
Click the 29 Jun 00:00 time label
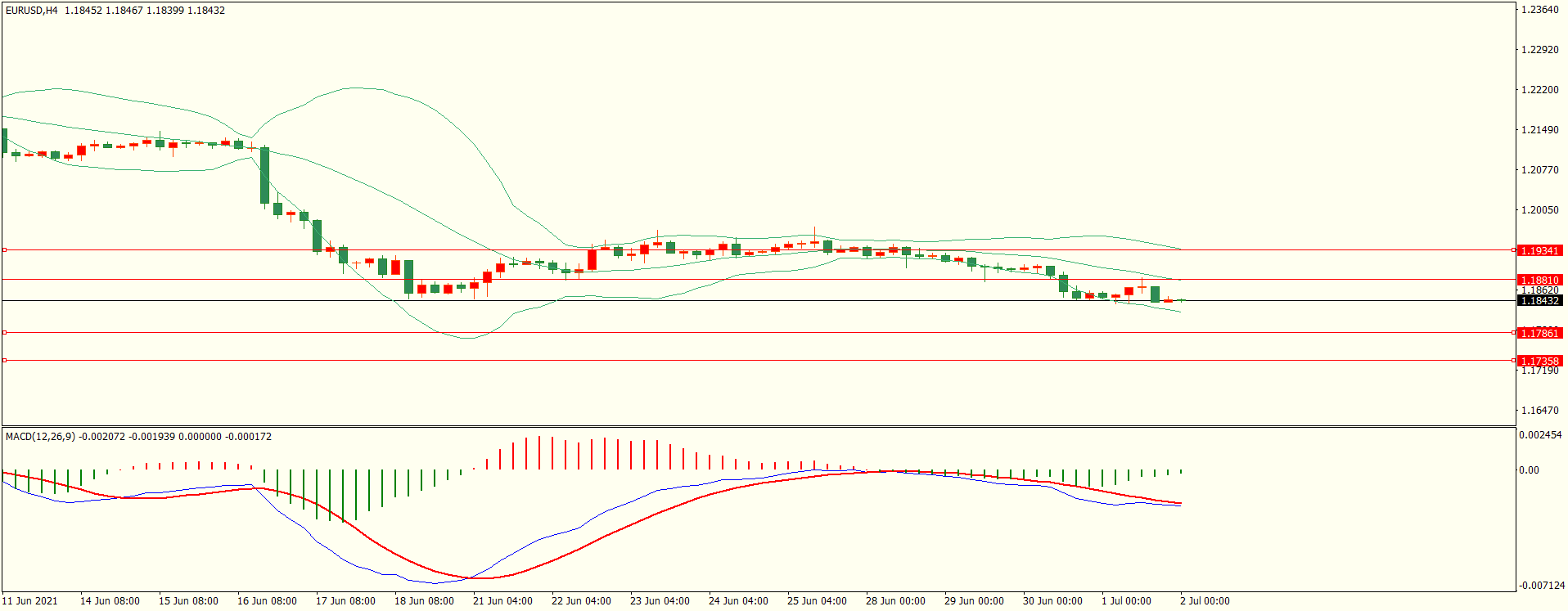974,601
